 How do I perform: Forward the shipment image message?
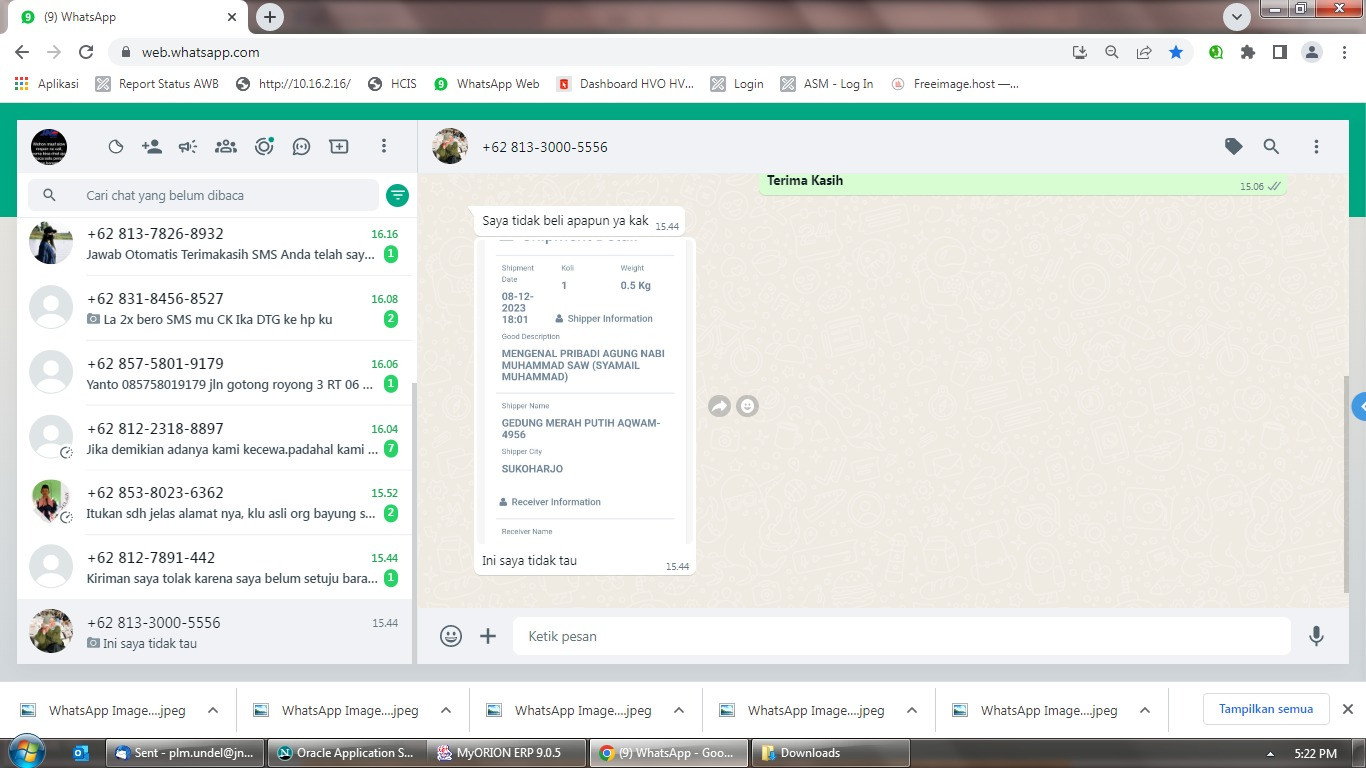(719, 406)
